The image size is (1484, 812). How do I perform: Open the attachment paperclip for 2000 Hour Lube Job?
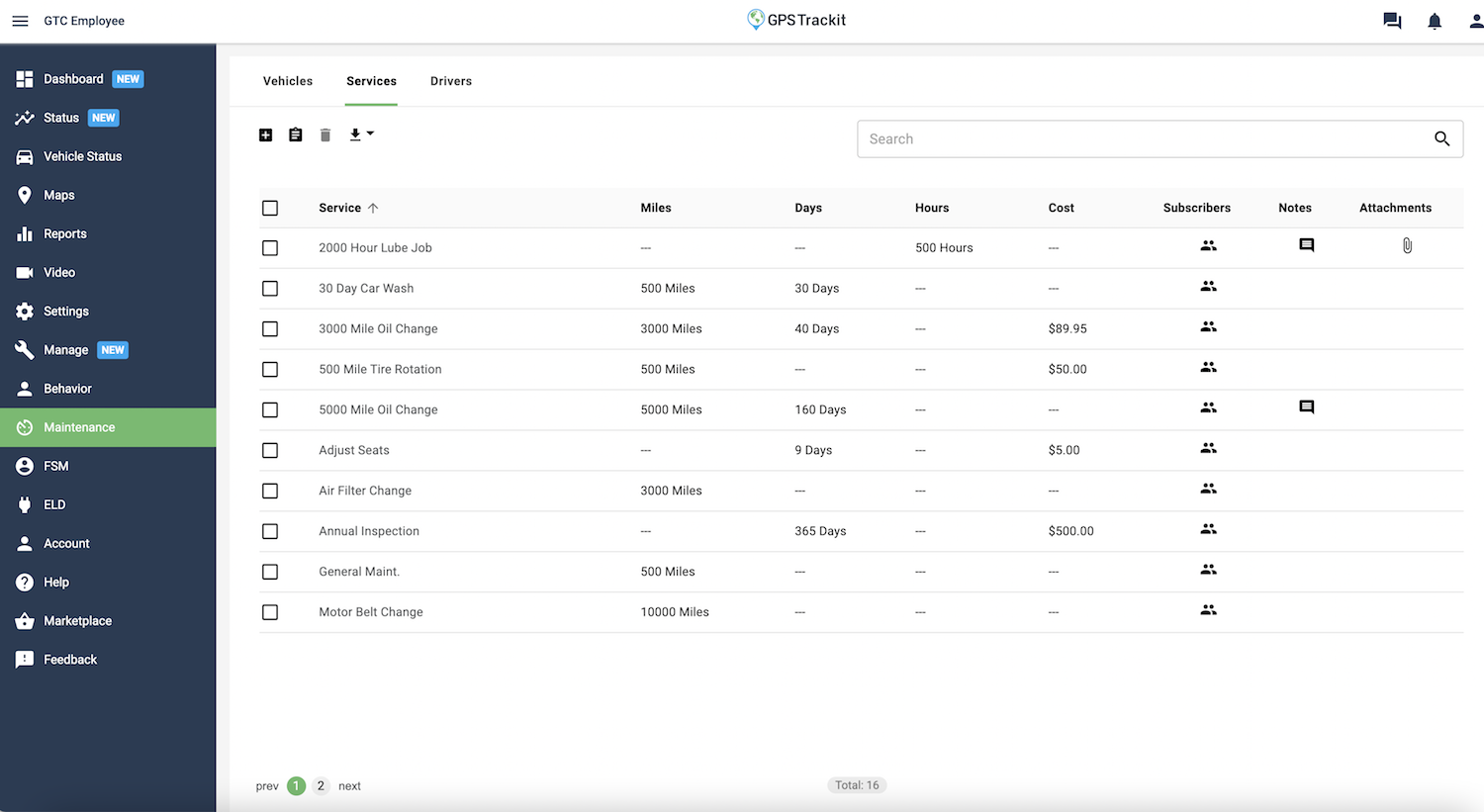[1407, 246]
